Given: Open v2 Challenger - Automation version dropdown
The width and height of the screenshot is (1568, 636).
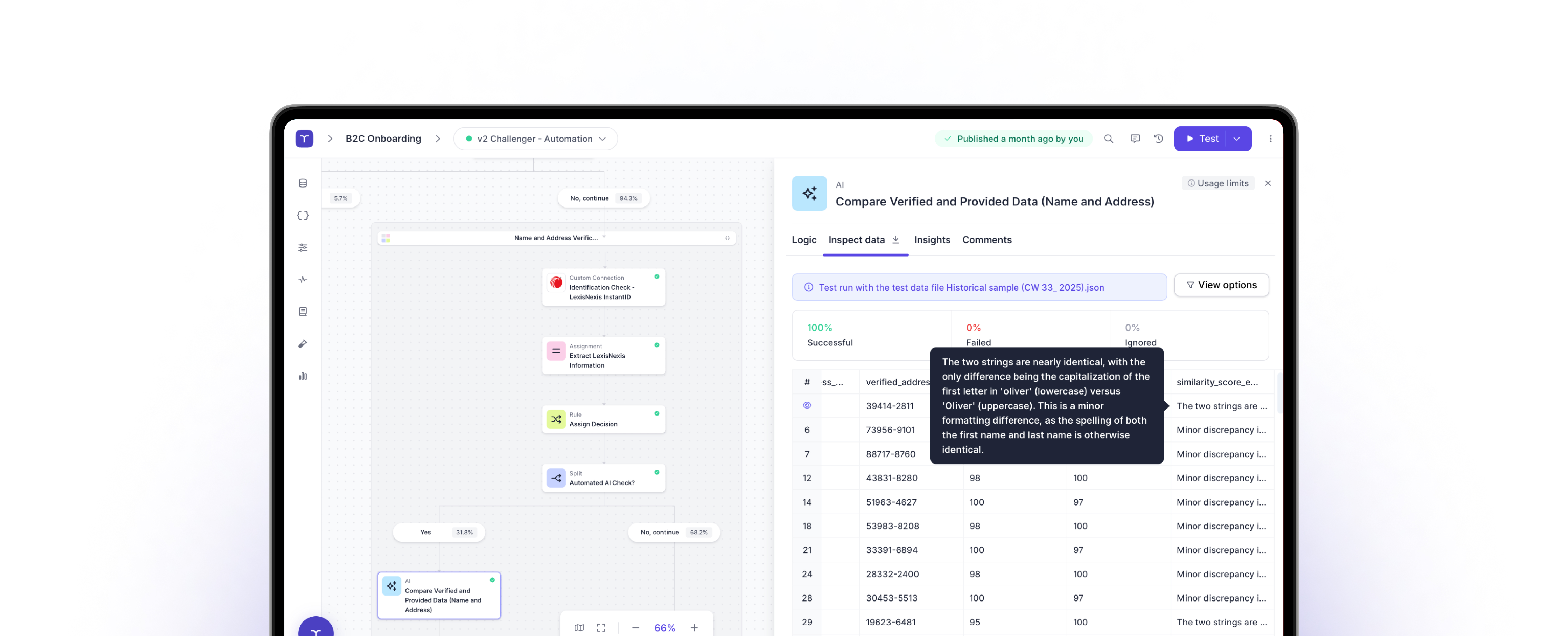Looking at the screenshot, I should (x=535, y=139).
